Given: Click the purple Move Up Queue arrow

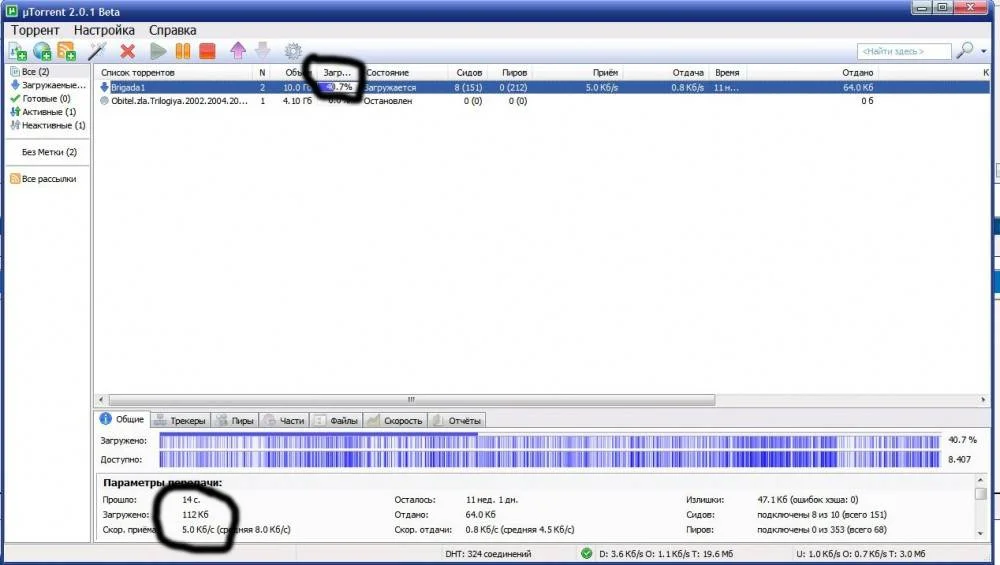Looking at the screenshot, I should click(x=238, y=51).
